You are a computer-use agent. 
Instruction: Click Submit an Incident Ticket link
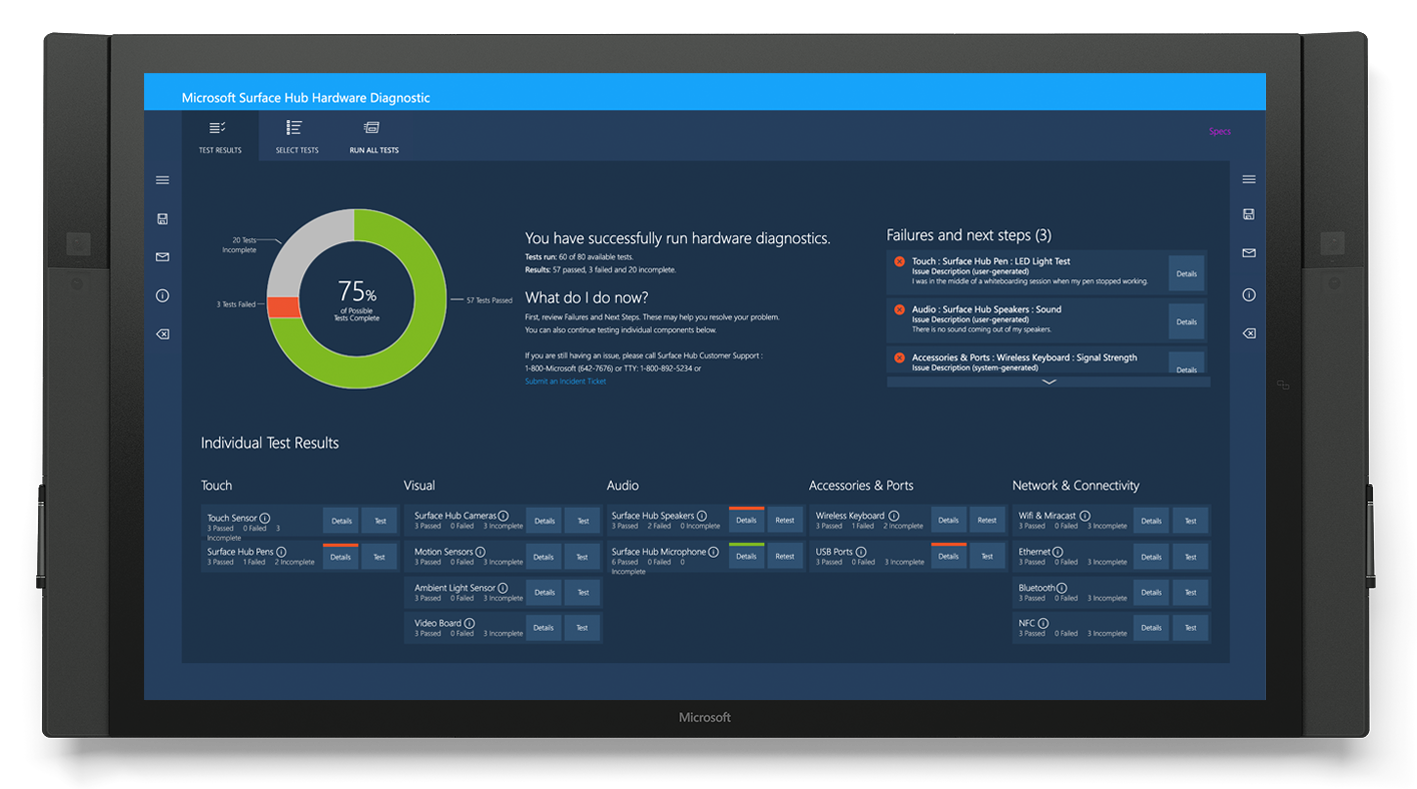565,381
